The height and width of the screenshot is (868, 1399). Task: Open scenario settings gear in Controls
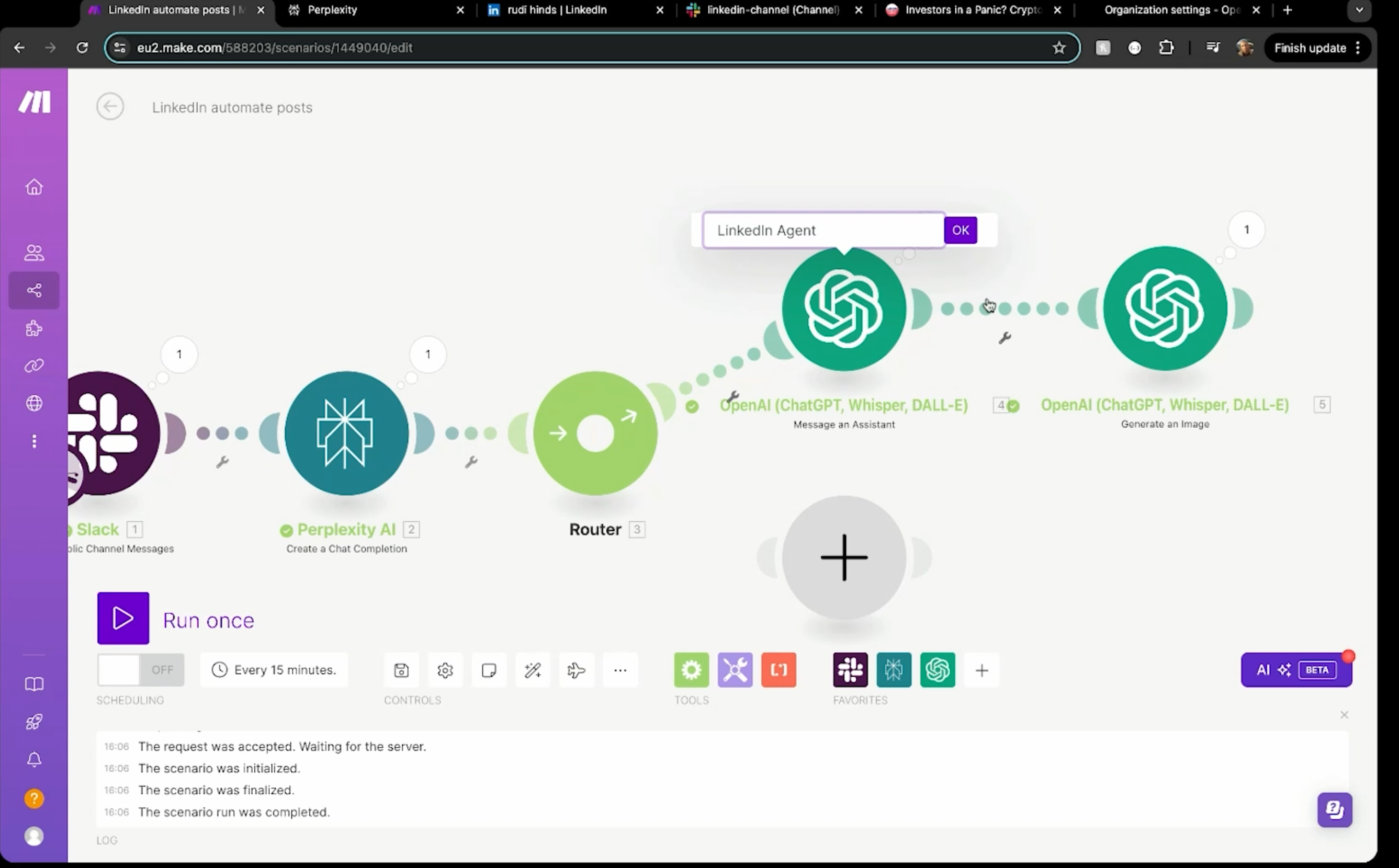click(445, 670)
